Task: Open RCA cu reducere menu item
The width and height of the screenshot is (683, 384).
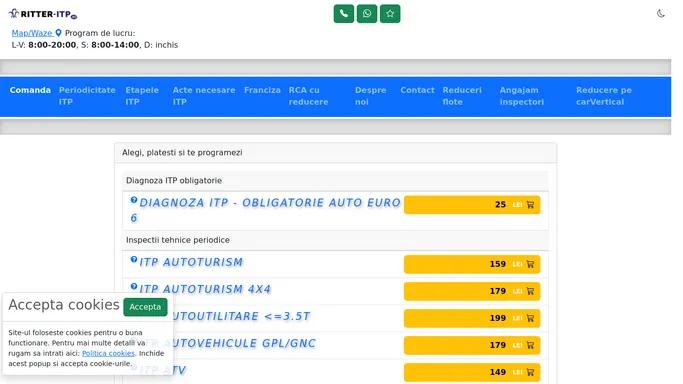Action: [308, 96]
